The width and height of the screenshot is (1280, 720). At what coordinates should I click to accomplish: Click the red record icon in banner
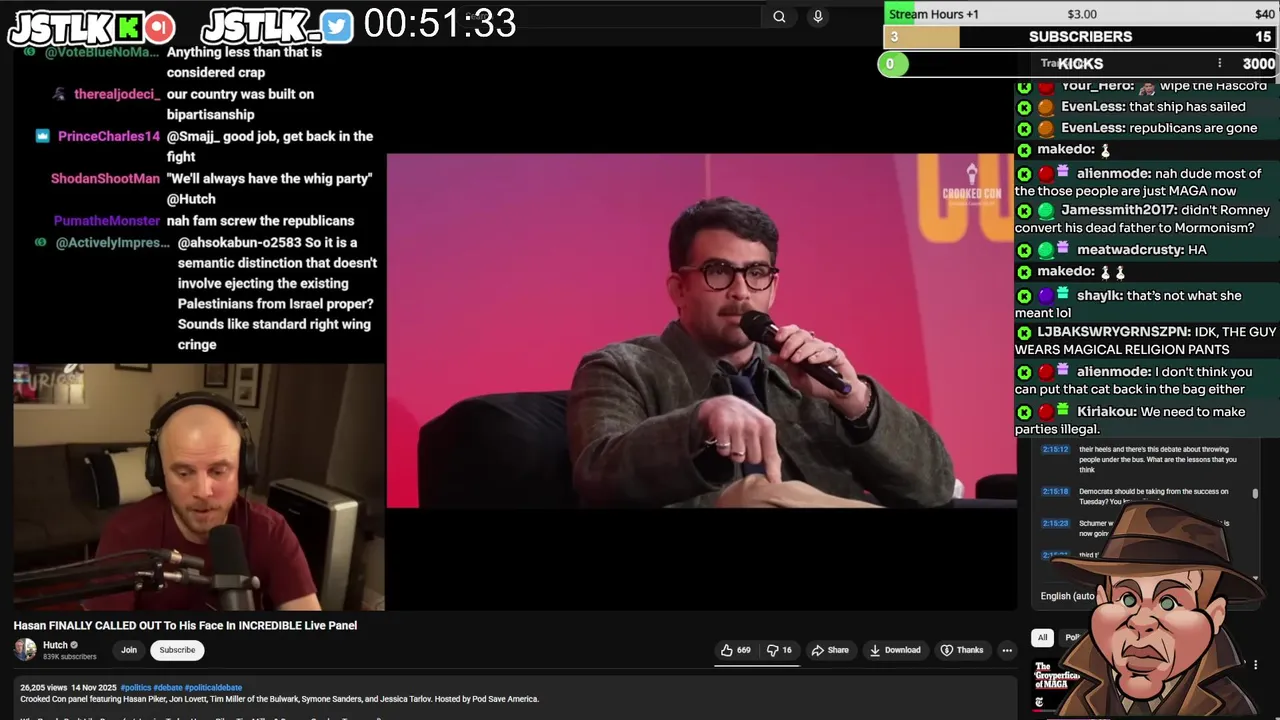[159, 27]
